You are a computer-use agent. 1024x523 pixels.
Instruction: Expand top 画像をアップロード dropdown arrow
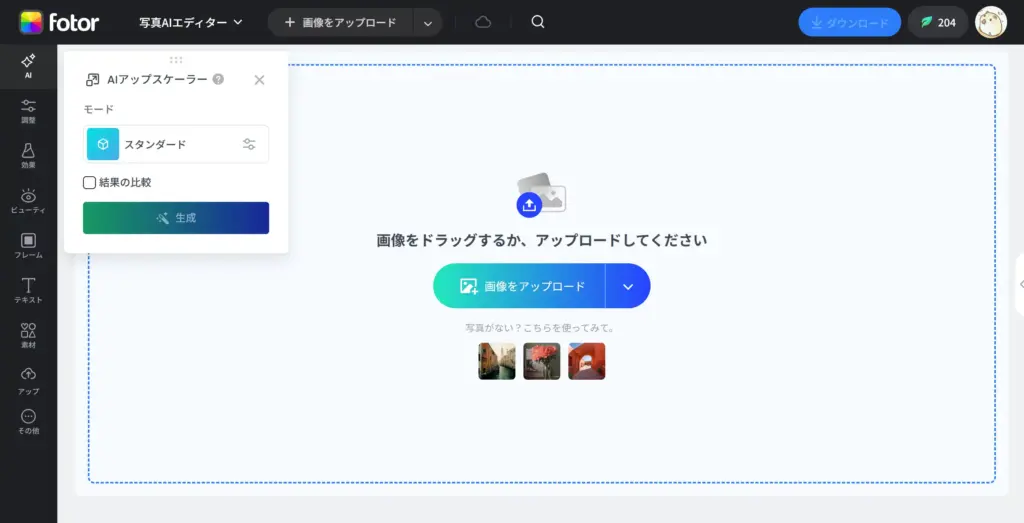(428, 23)
